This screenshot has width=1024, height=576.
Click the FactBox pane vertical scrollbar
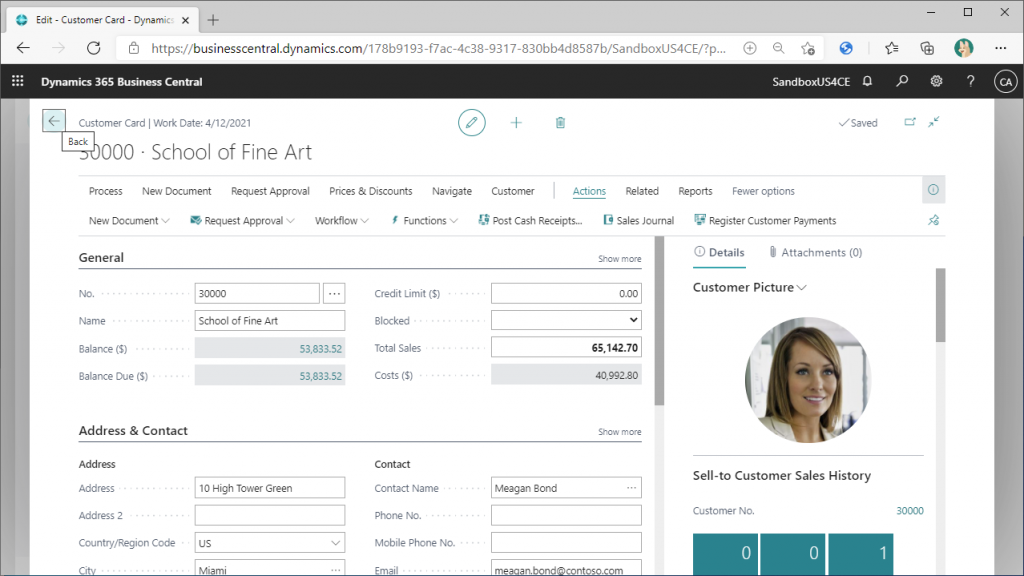pyautogui.click(x=940, y=305)
